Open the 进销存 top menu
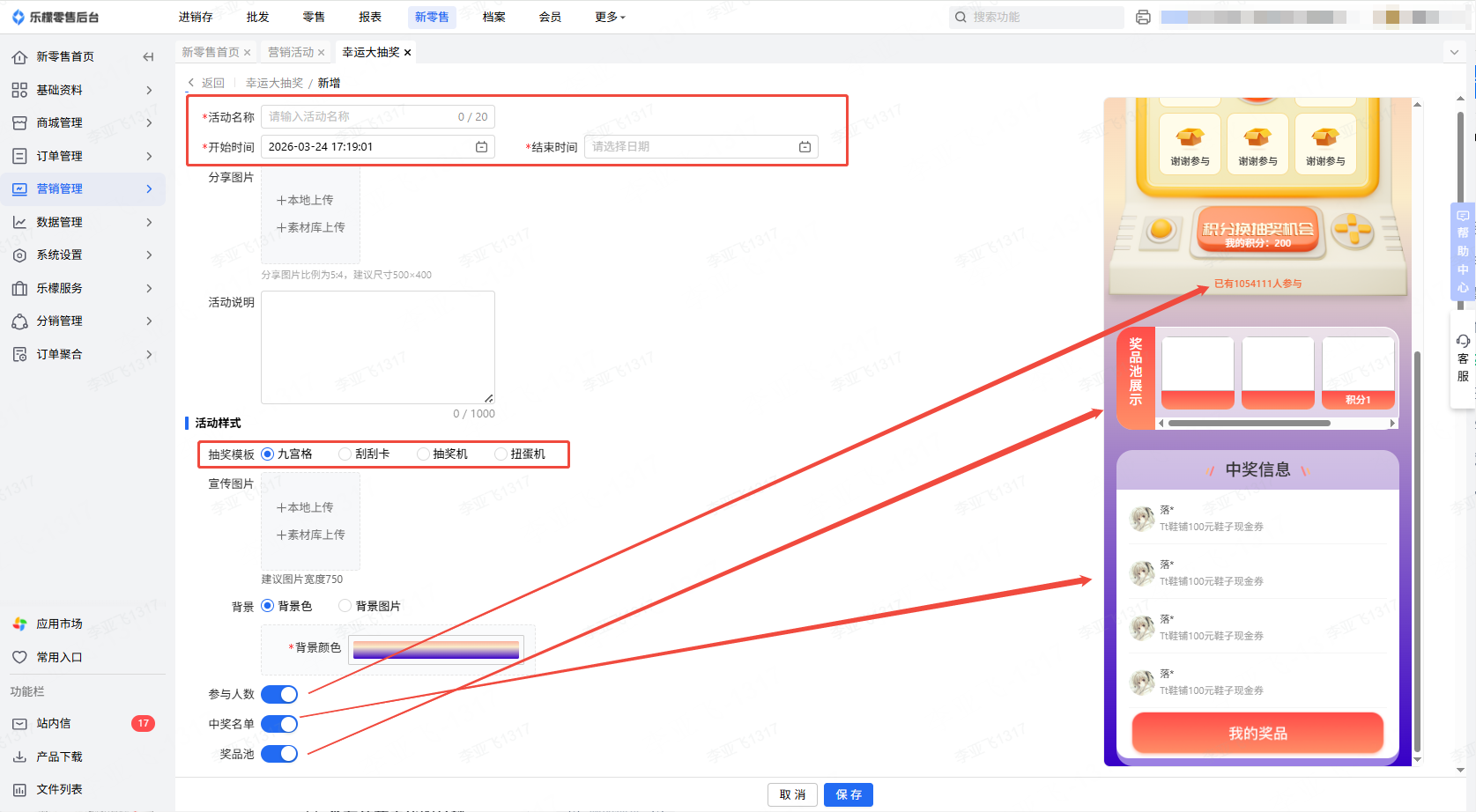1476x812 pixels. 196,17
